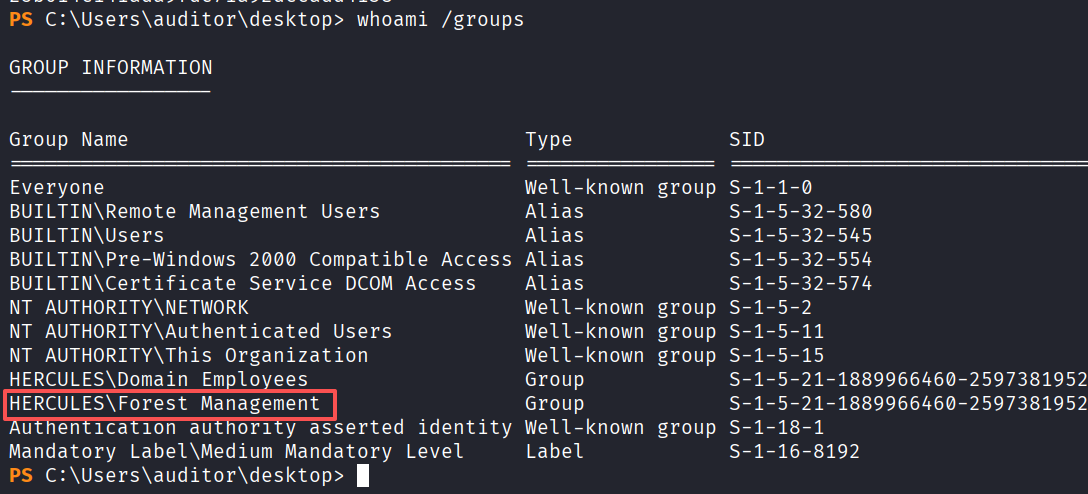Click the BUILTIN\Users group name
Viewport: 1088px width, 494px height.
pos(87,236)
